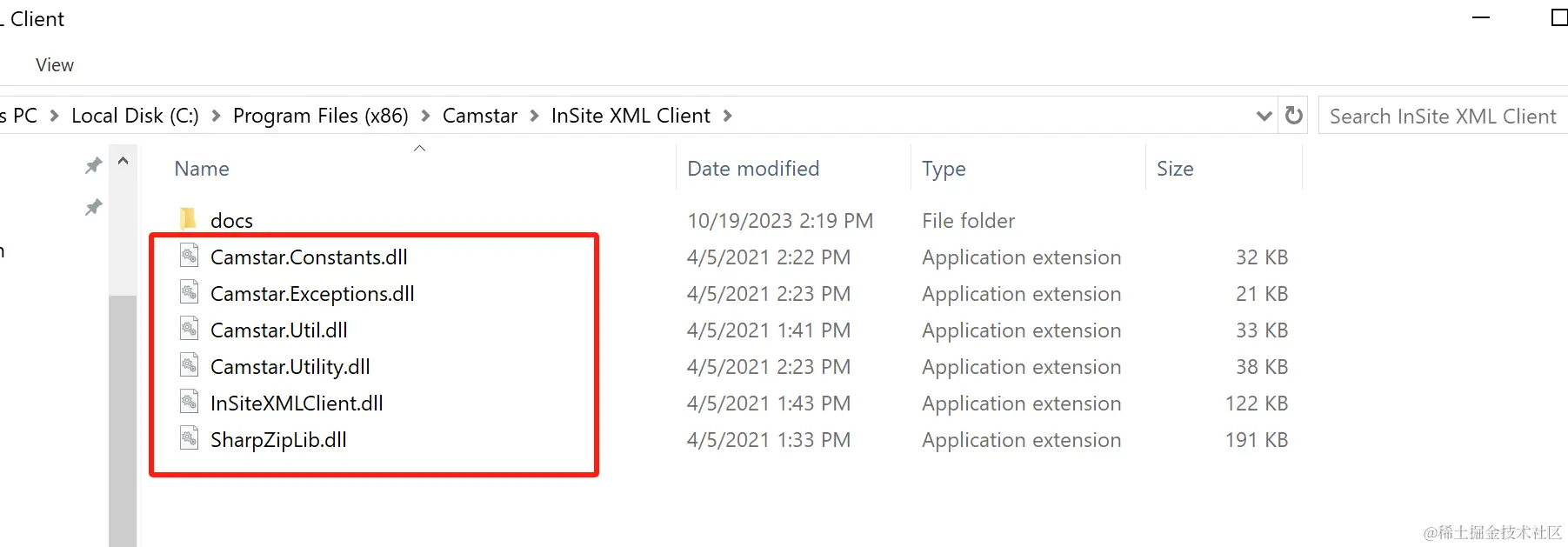
Task: Click navigation pane scroll up arrow
Action: pyautogui.click(x=123, y=161)
